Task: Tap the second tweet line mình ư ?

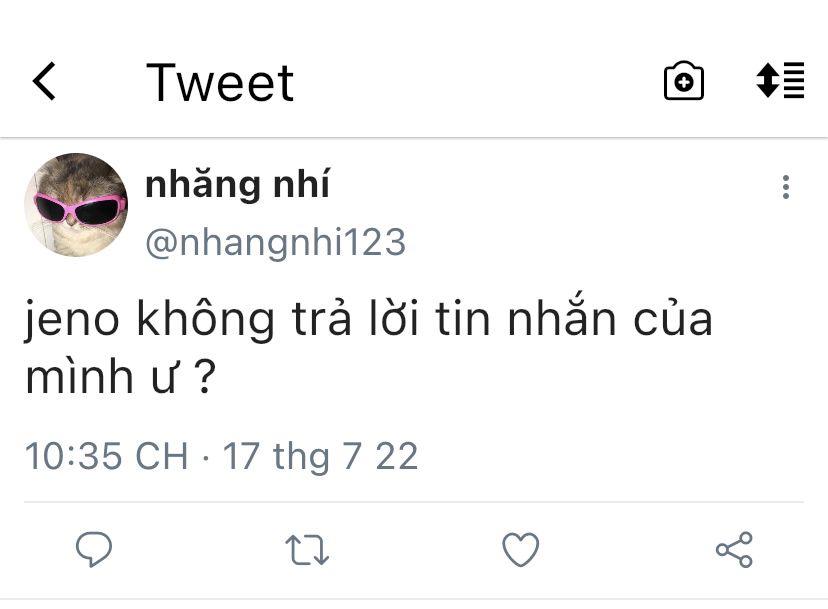Action: tap(121, 377)
